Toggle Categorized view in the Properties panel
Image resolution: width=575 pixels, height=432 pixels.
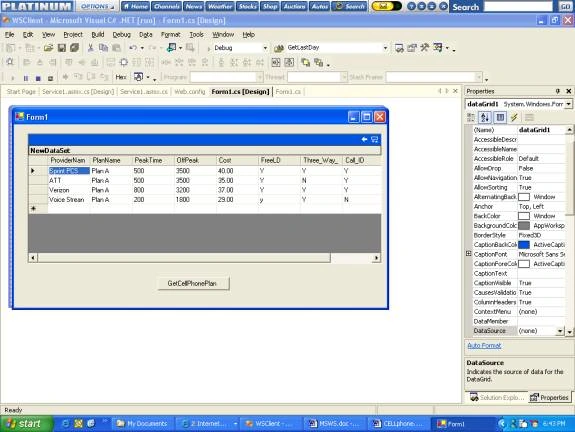coord(471,117)
